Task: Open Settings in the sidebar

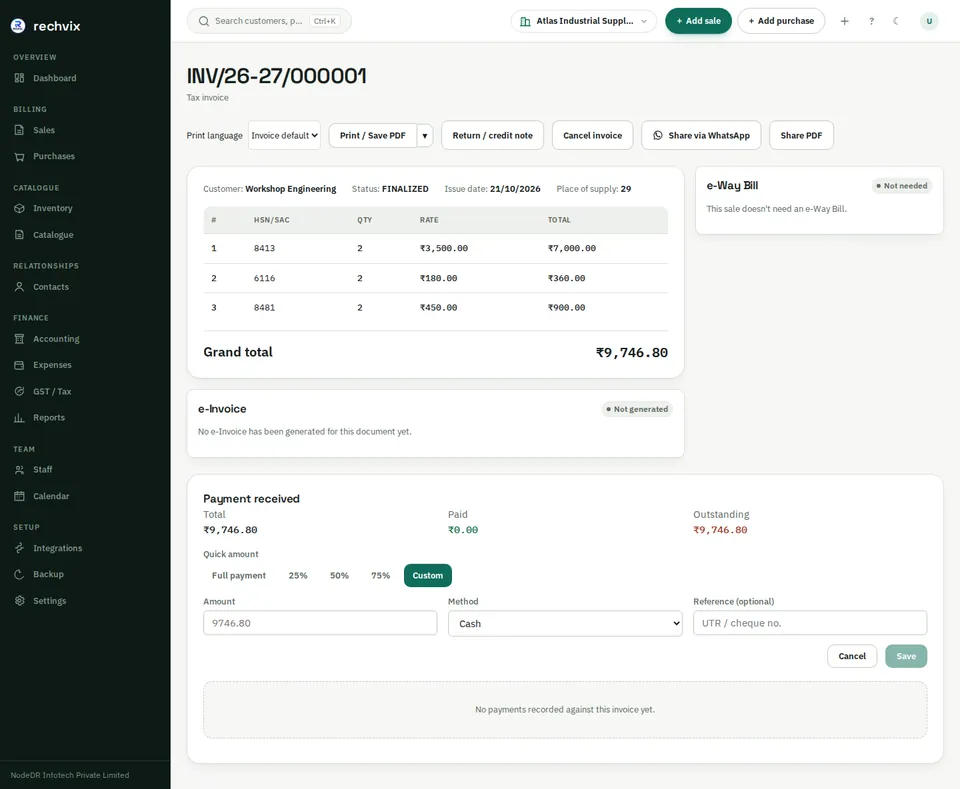Action: tap(49, 600)
